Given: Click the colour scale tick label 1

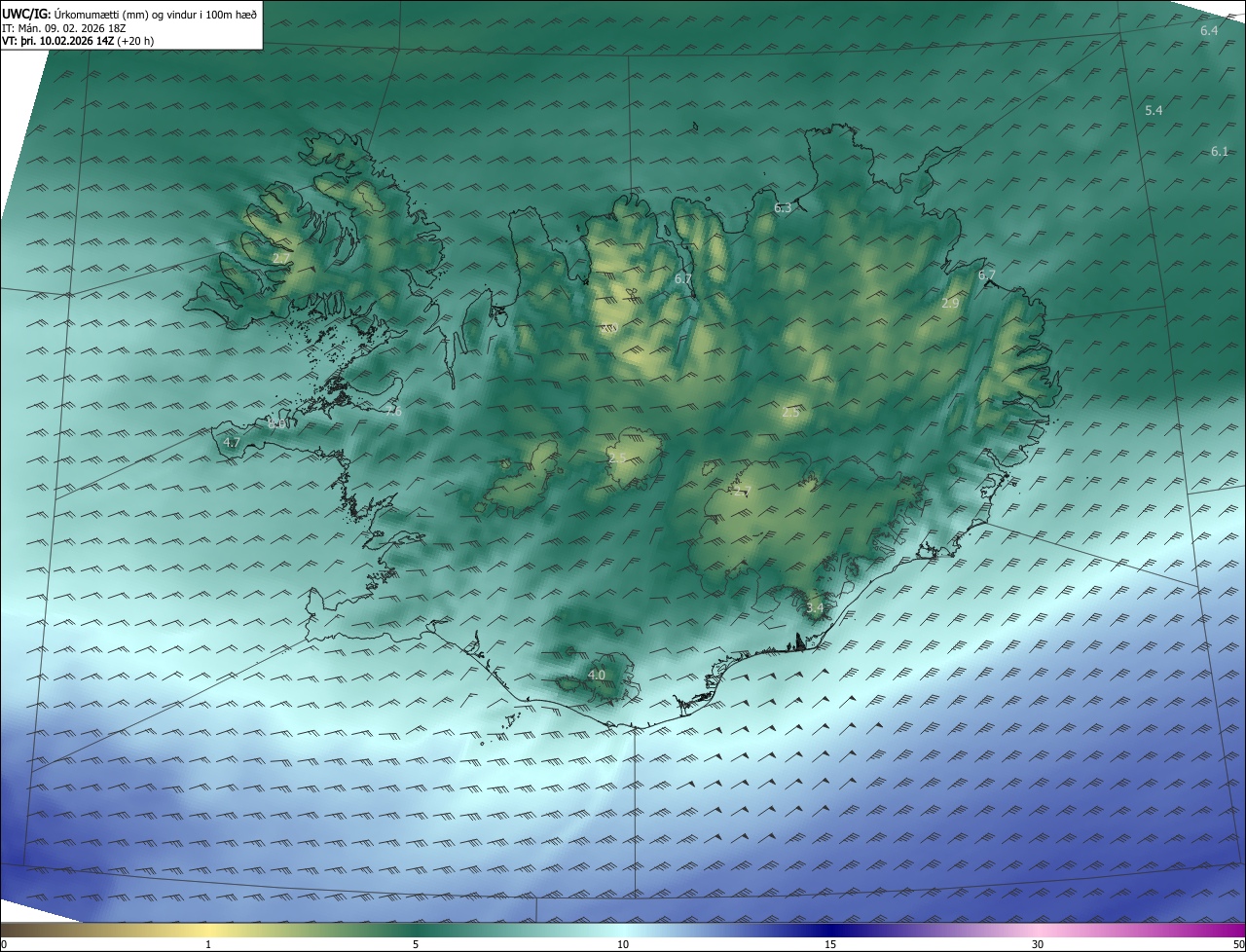Looking at the screenshot, I should (208, 944).
